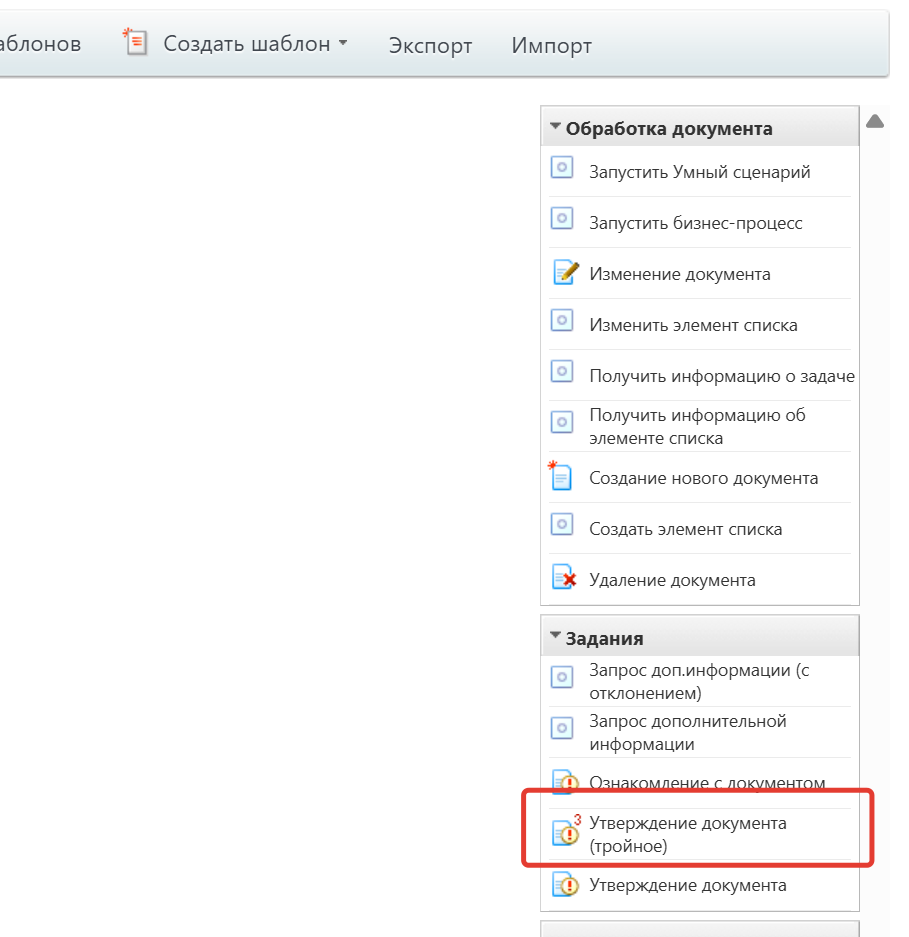Screen dimensions: 909x937
Task: Click the Создать элемент списка icon
Action: [562, 525]
